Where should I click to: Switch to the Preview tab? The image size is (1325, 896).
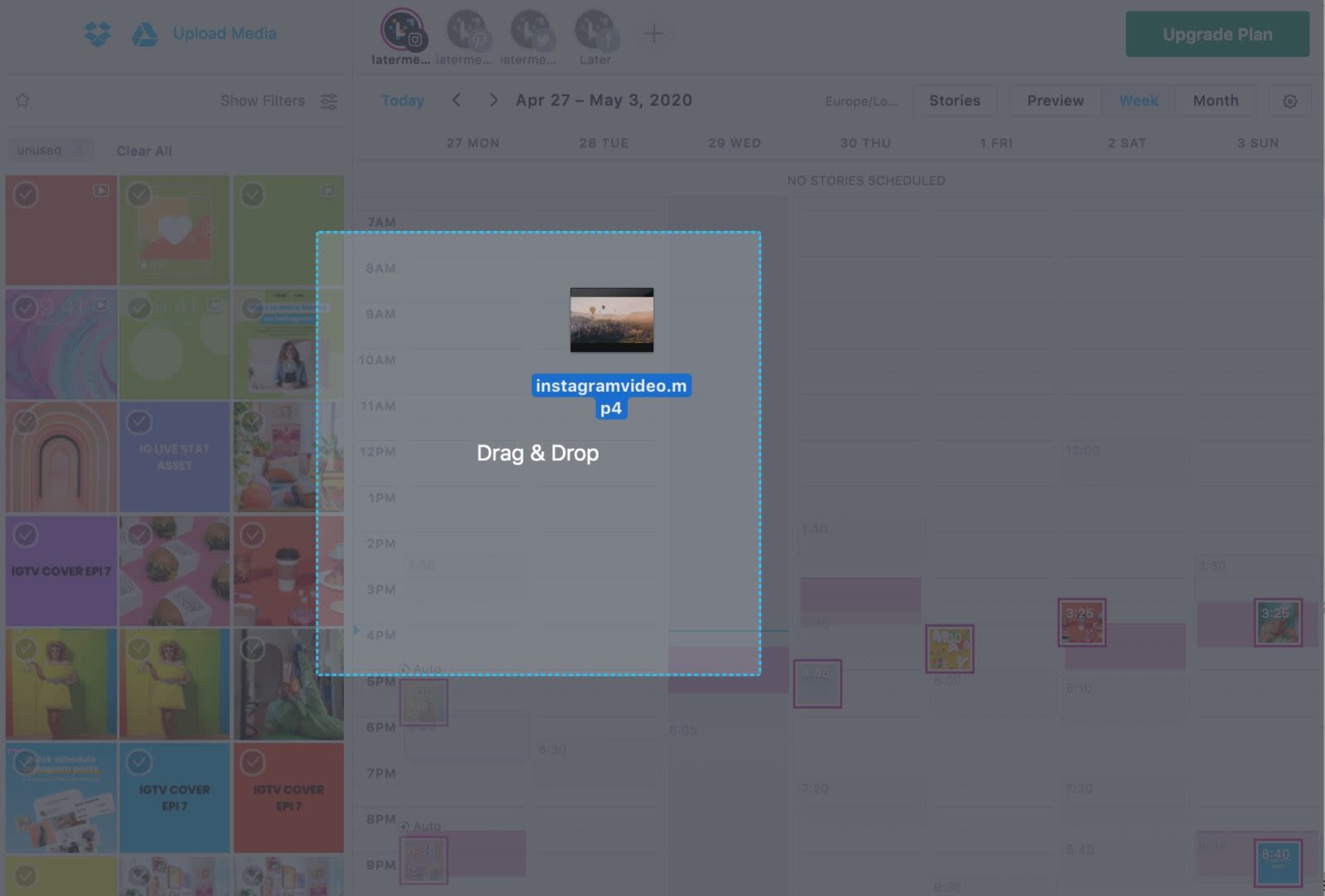click(1055, 100)
